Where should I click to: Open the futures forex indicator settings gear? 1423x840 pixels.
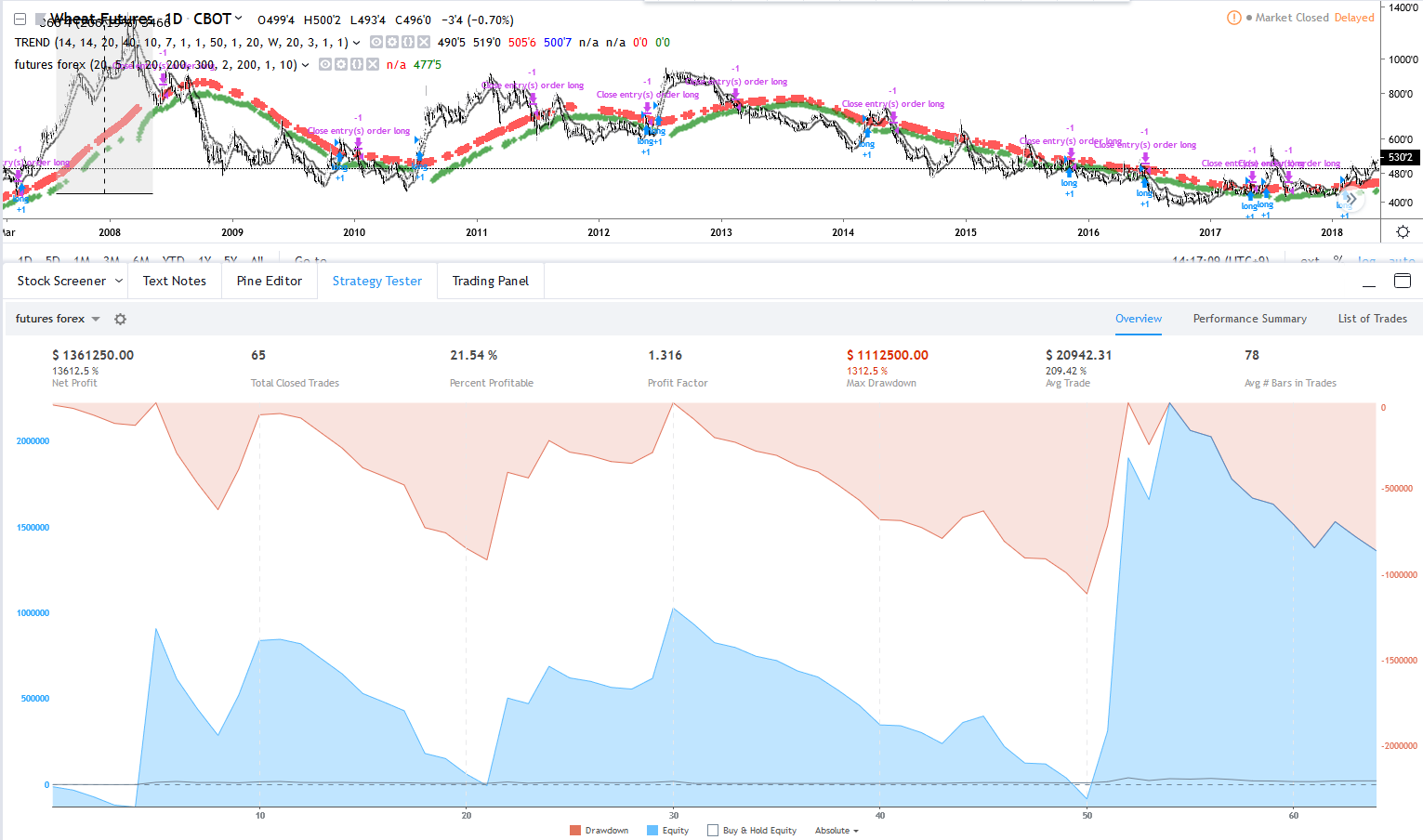click(x=341, y=64)
